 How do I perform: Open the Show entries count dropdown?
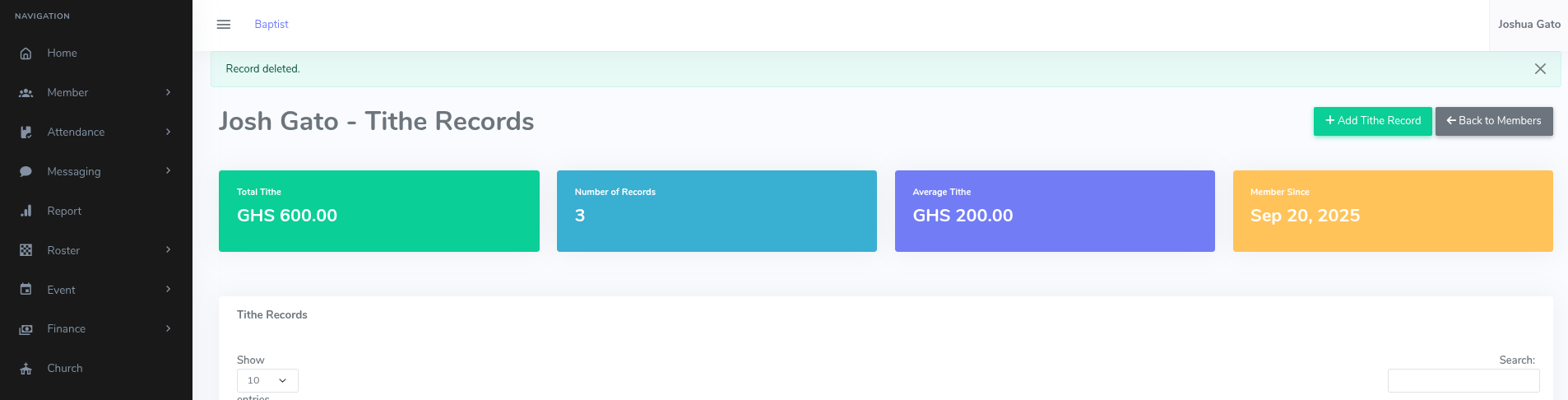click(267, 380)
